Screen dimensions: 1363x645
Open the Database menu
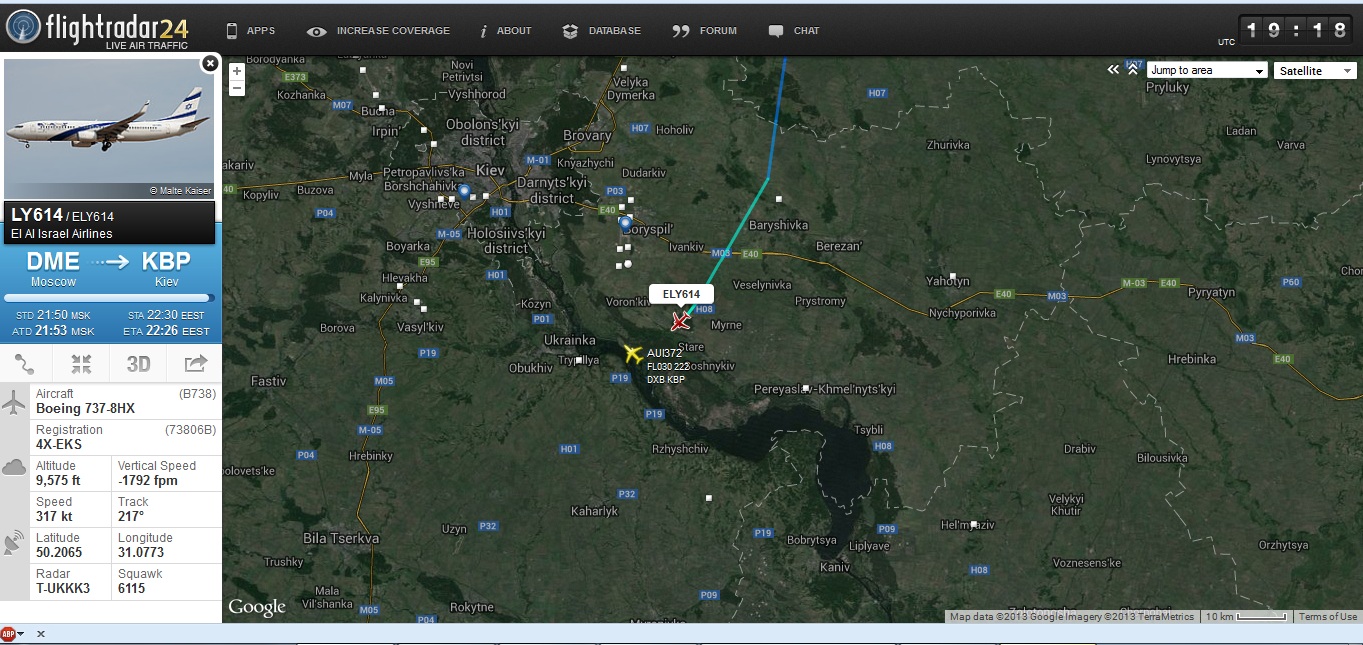[602, 31]
